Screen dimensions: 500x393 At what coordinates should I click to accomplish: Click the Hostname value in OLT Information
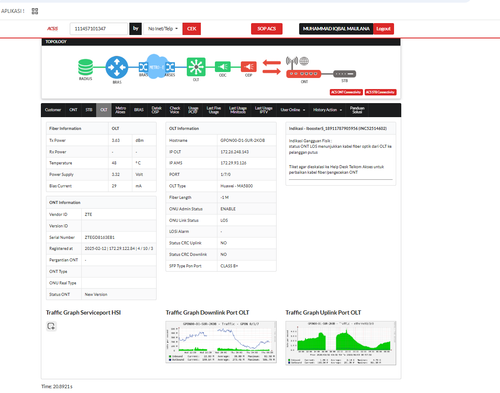click(243, 140)
